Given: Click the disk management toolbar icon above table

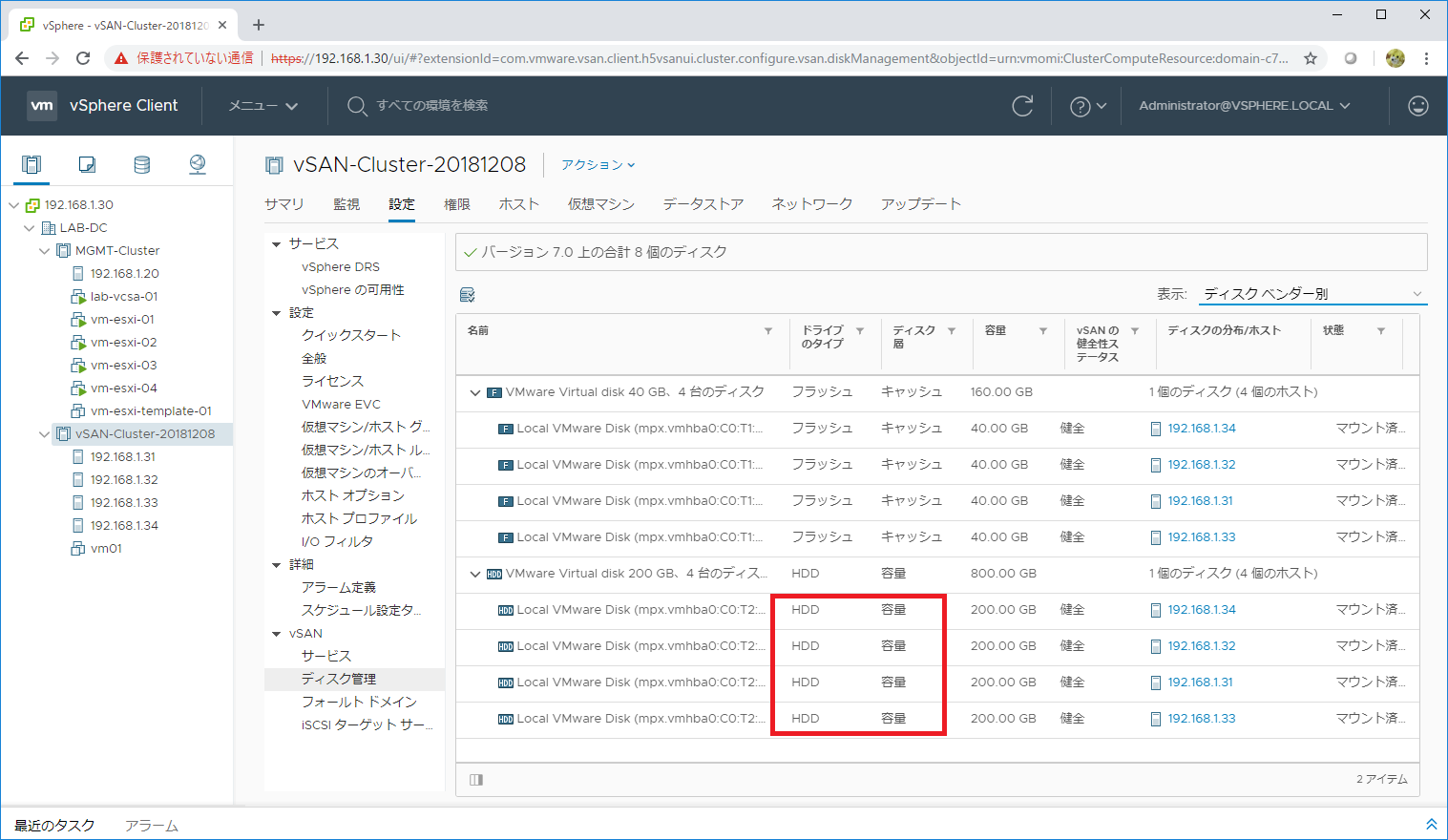Looking at the screenshot, I should point(468,295).
